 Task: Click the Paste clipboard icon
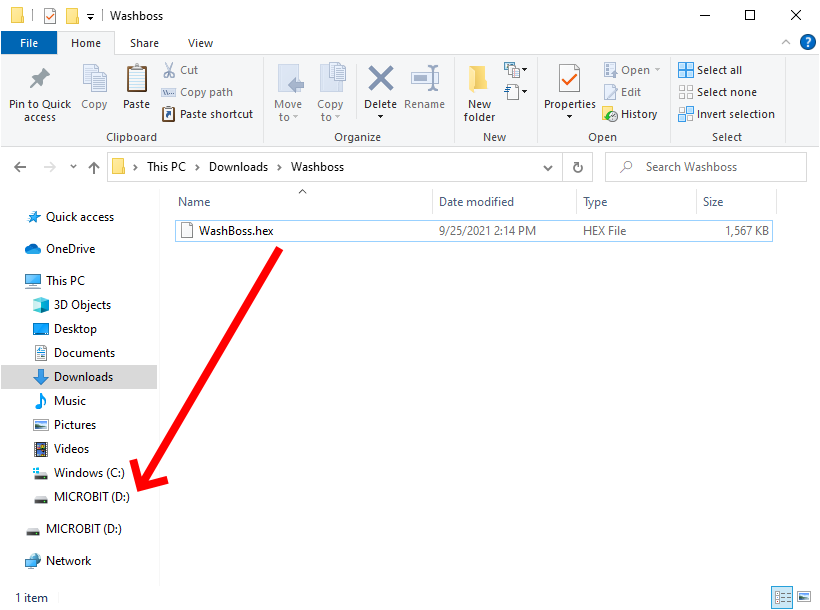point(136,79)
